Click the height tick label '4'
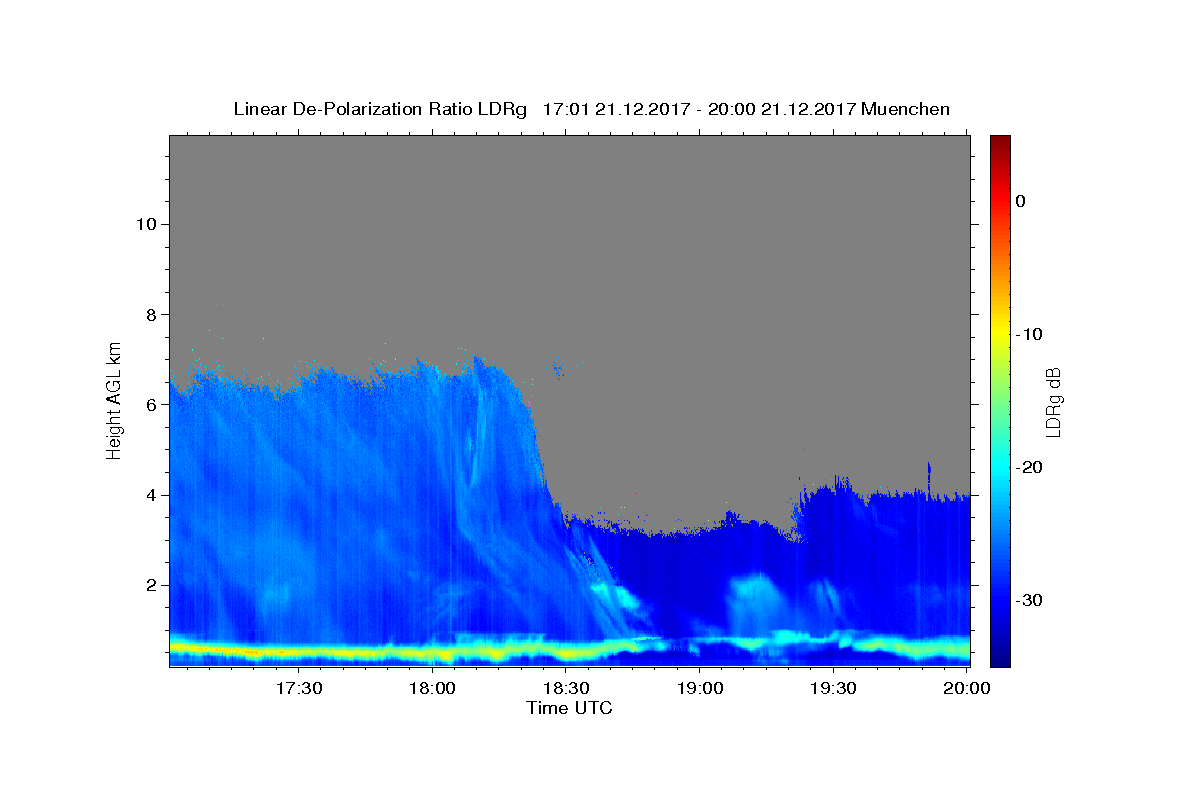This screenshot has width=1200, height=800. tap(149, 495)
